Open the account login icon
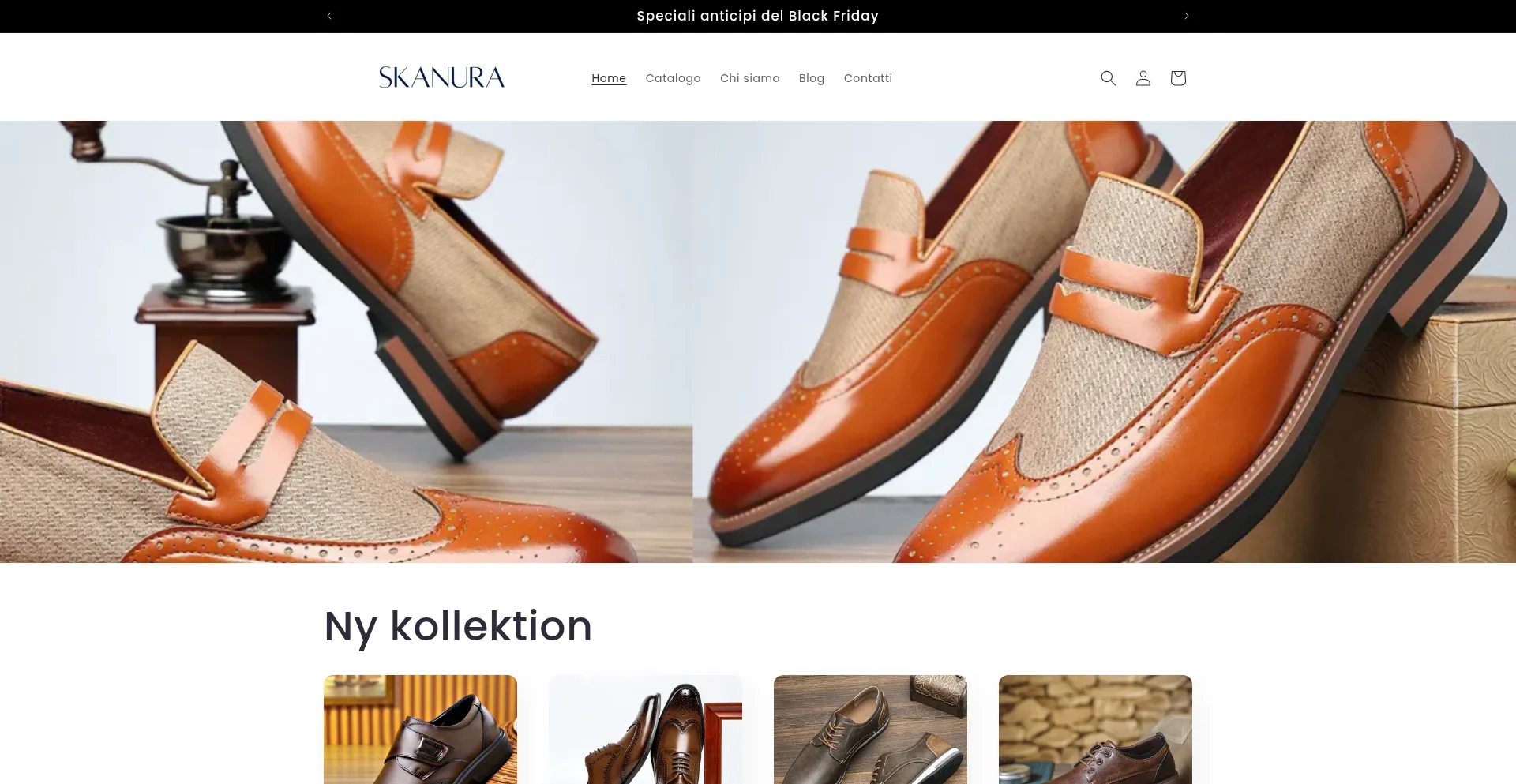This screenshot has height=784, width=1516. coord(1143,78)
